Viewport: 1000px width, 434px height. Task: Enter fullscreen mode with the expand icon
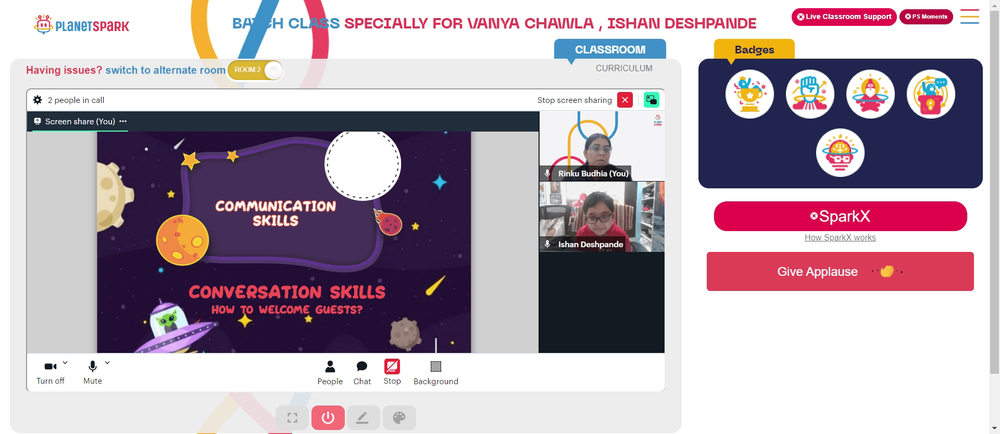pos(292,418)
